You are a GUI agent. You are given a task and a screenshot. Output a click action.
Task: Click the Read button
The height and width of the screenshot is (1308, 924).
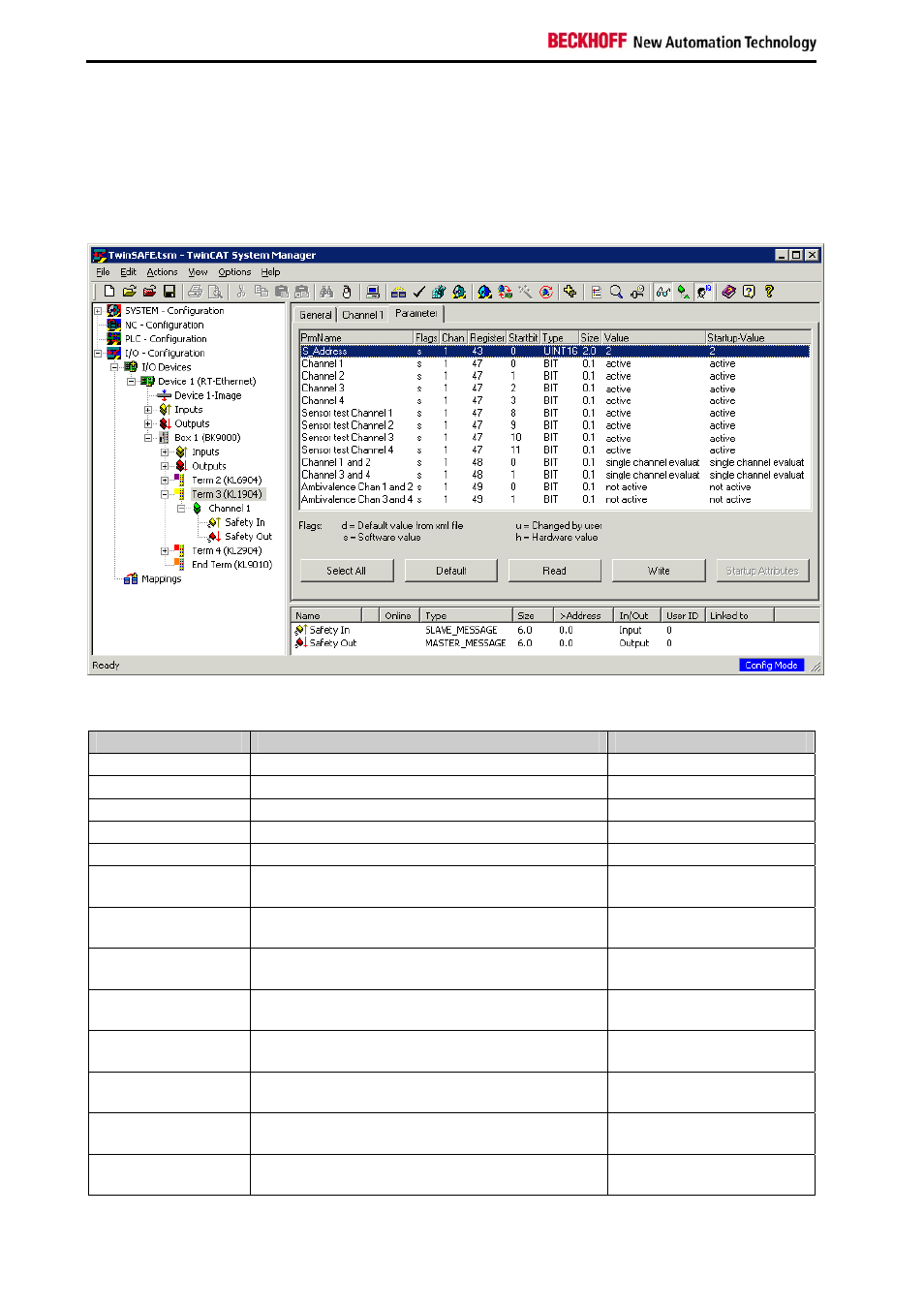click(554, 571)
